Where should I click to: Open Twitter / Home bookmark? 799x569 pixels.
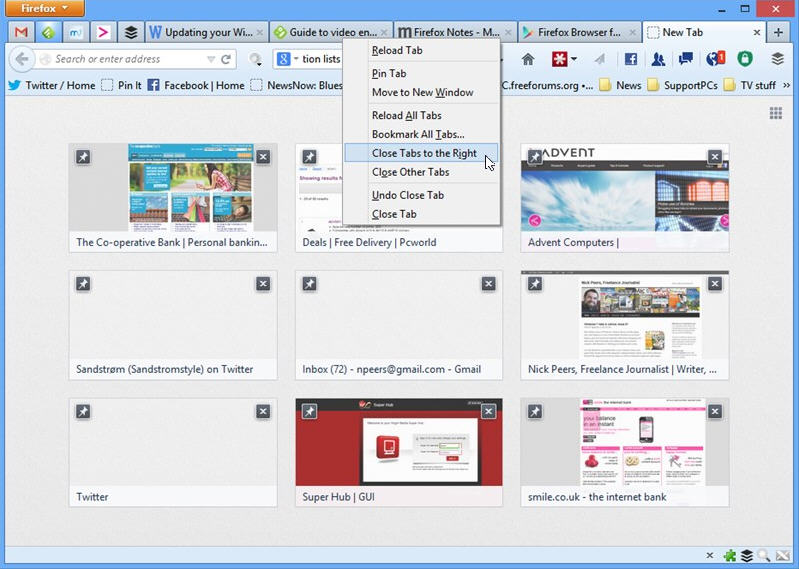[51, 85]
